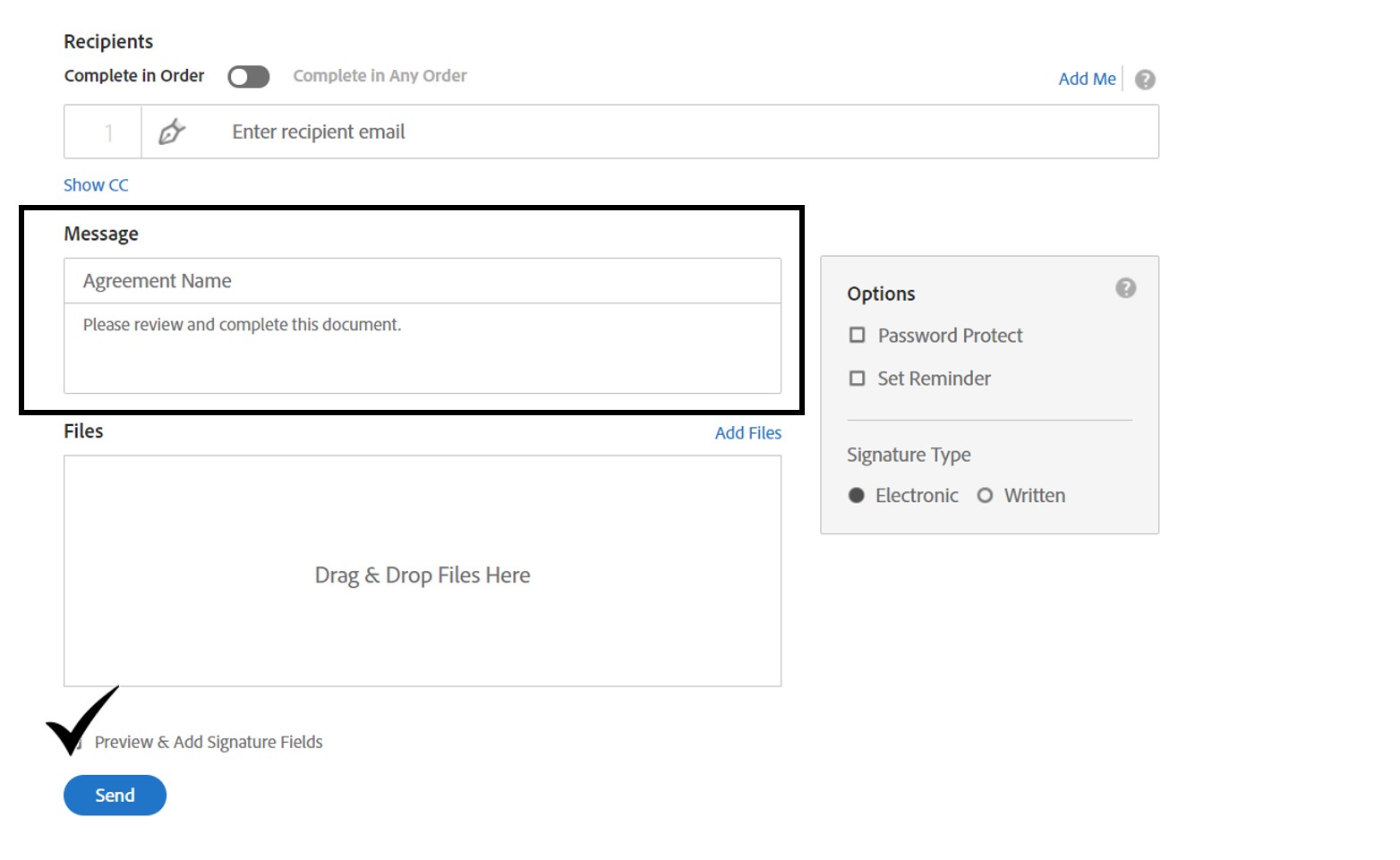Click the Complete in Order label text
1400x860 pixels.
click(x=134, y=76)
